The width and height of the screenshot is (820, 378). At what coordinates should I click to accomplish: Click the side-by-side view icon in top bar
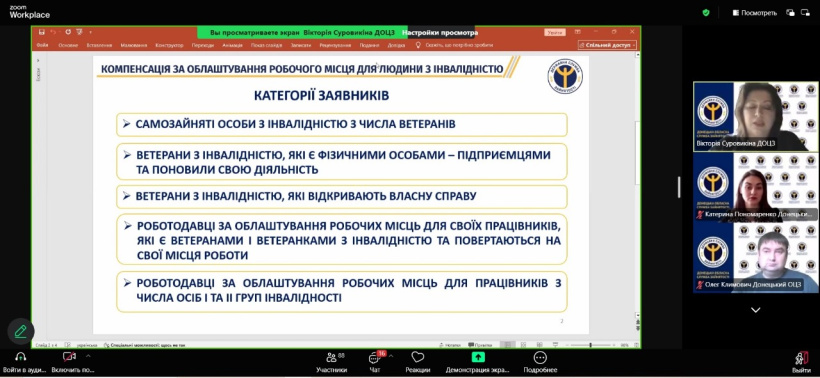click(790, 13)
